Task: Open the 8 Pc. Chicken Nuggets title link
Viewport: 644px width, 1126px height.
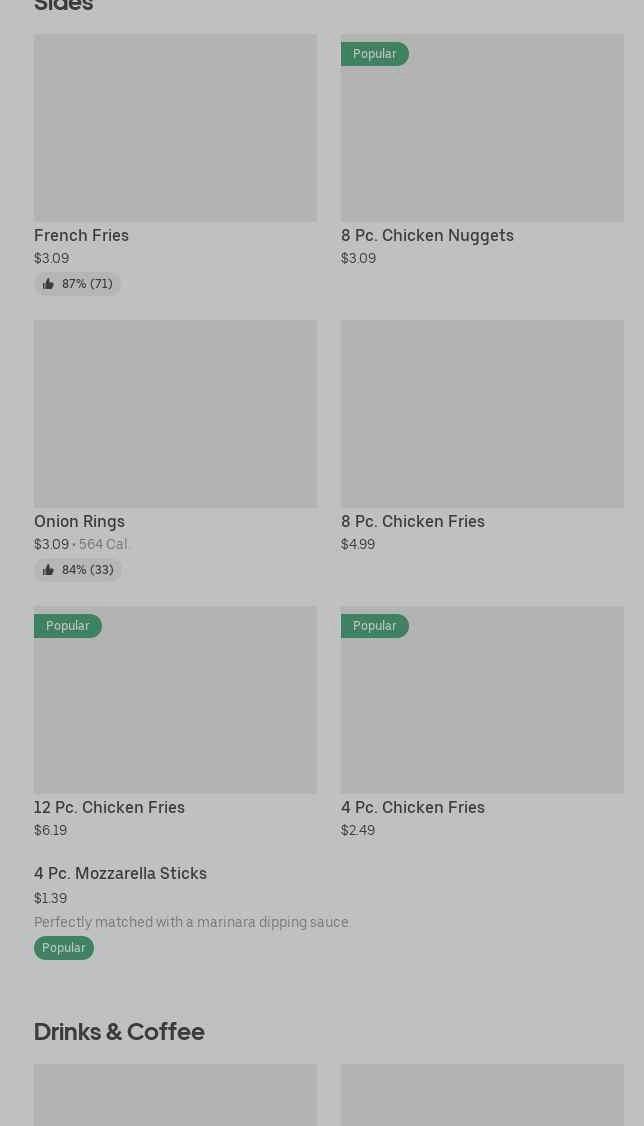Action: (427, 235)
